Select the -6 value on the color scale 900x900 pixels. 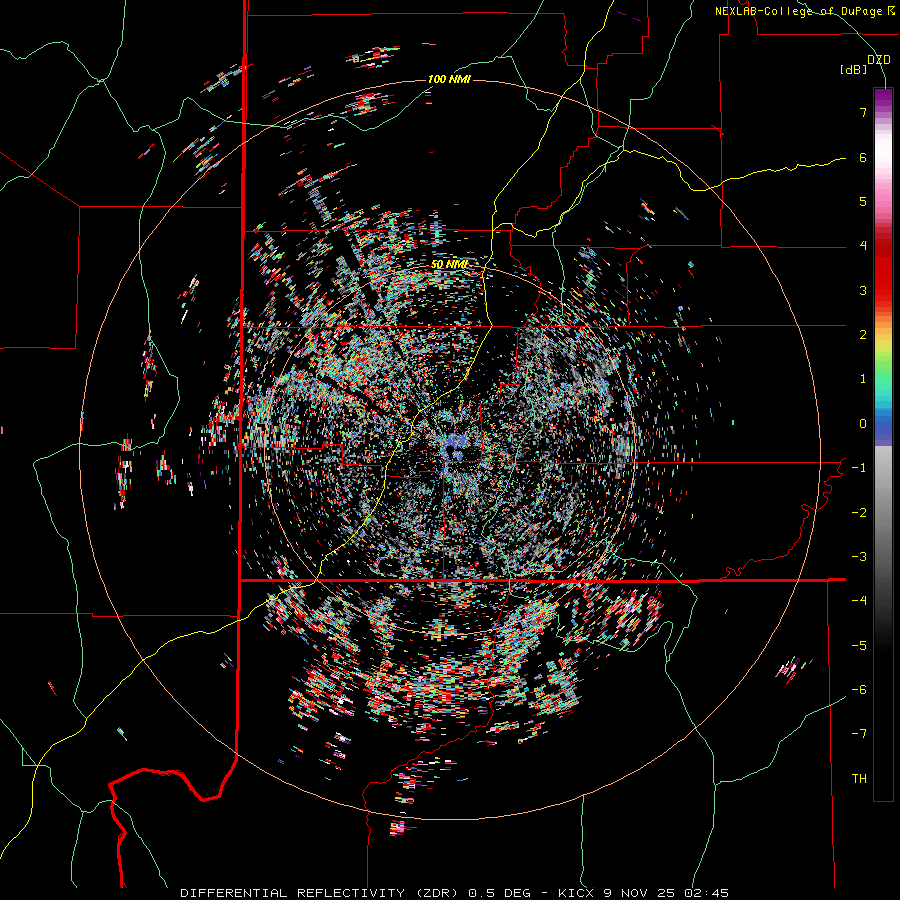point(859,690)
